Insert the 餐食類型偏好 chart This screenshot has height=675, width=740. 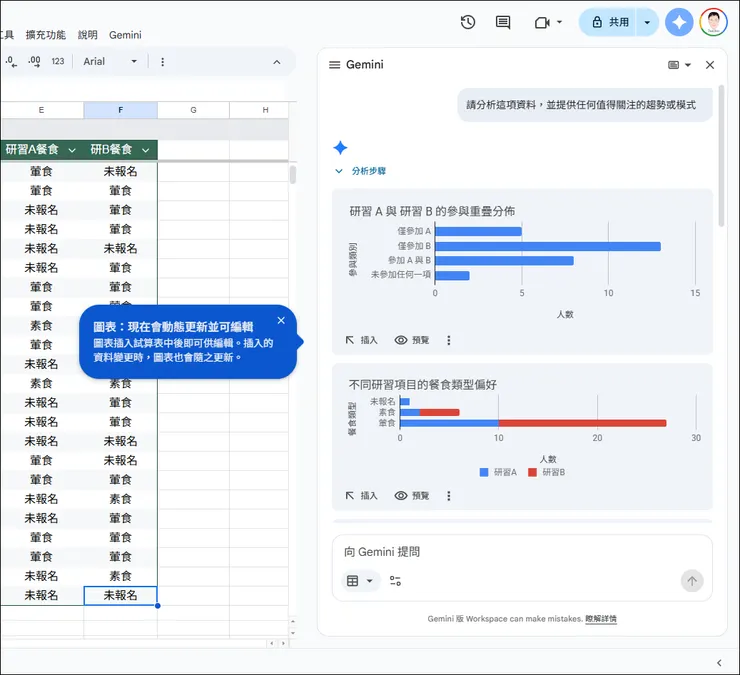pos(362,495)
